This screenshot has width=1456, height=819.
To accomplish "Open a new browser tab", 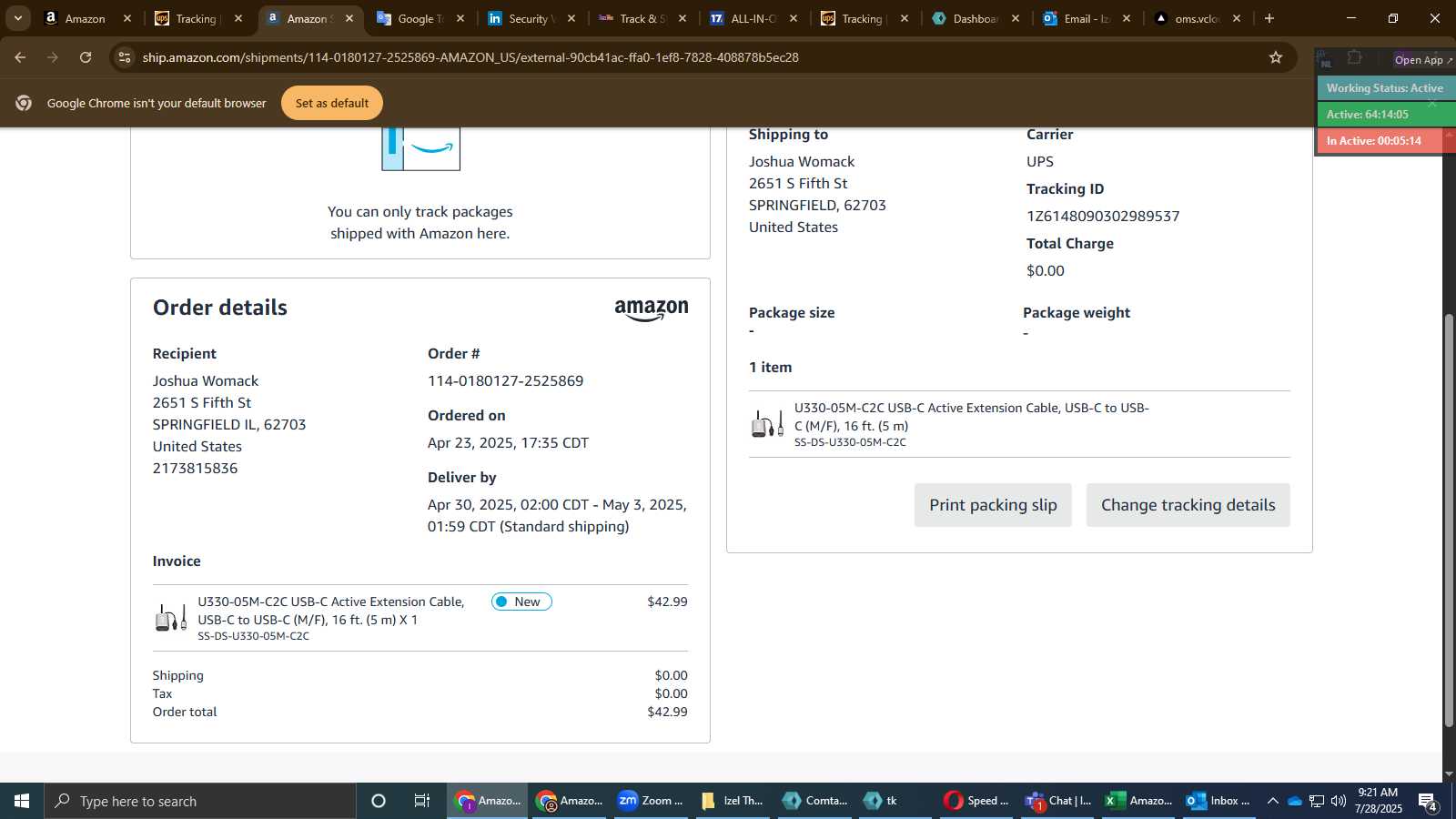I will pyautogui.click(x=1269, y=18).
